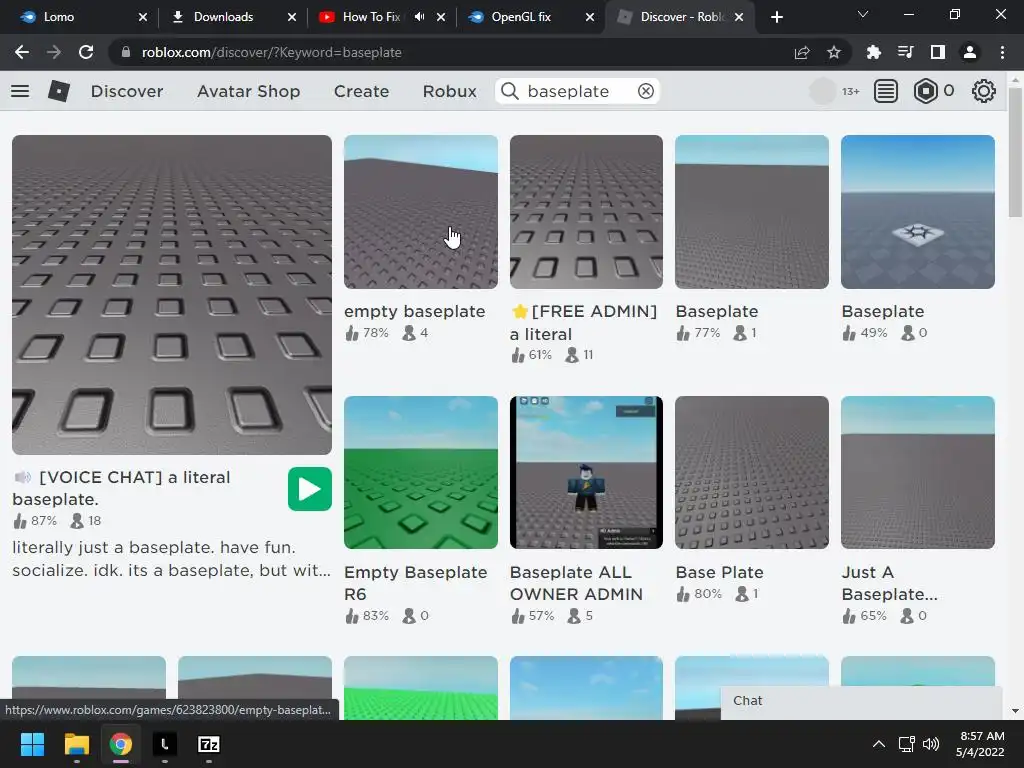This screenshot has width=1024, height=768.
Task: Open the Chrome three-dot menu
Action: [x=1002, y=52]
